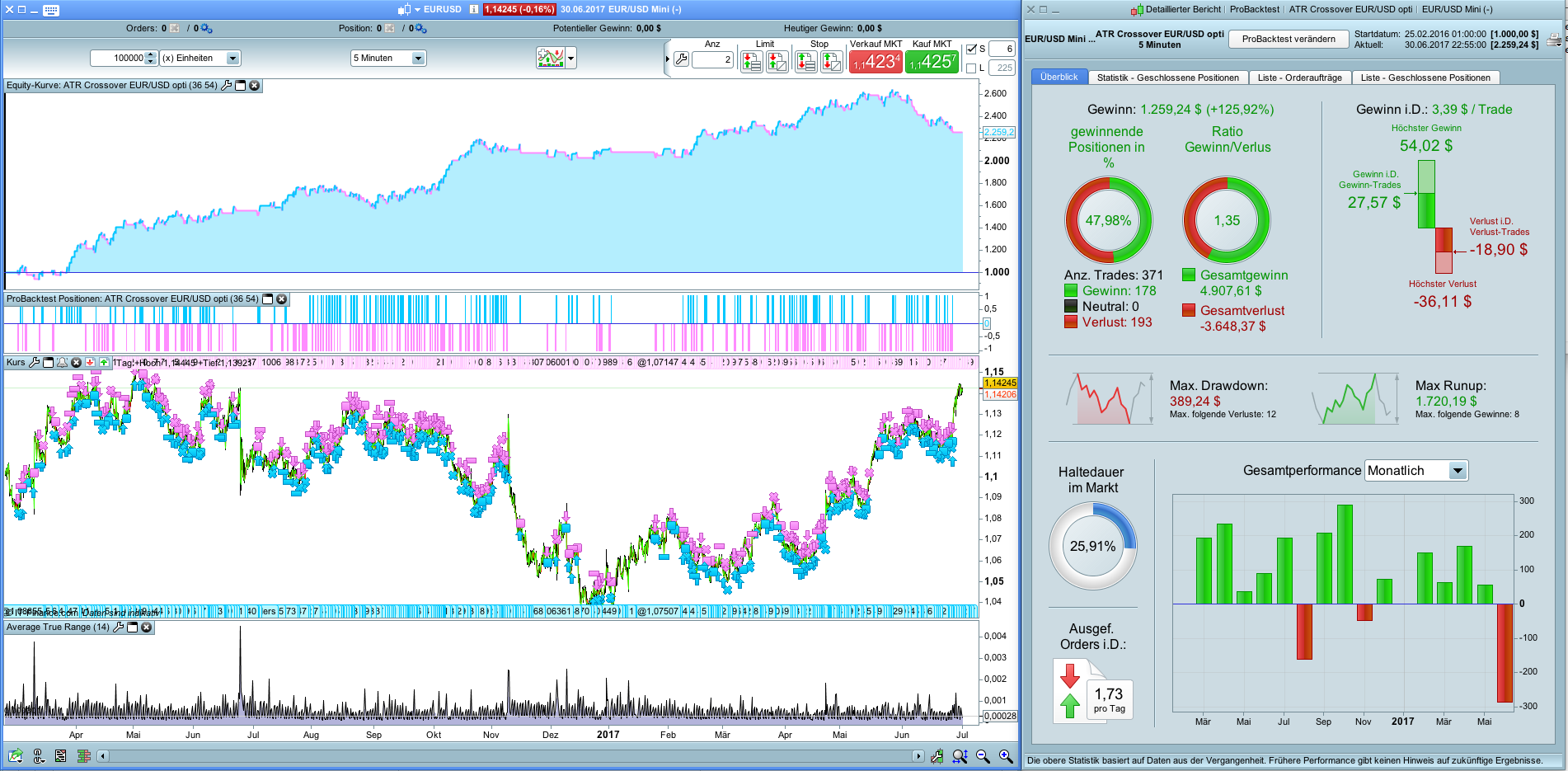Click the first Stop order icon

[805, 61]
